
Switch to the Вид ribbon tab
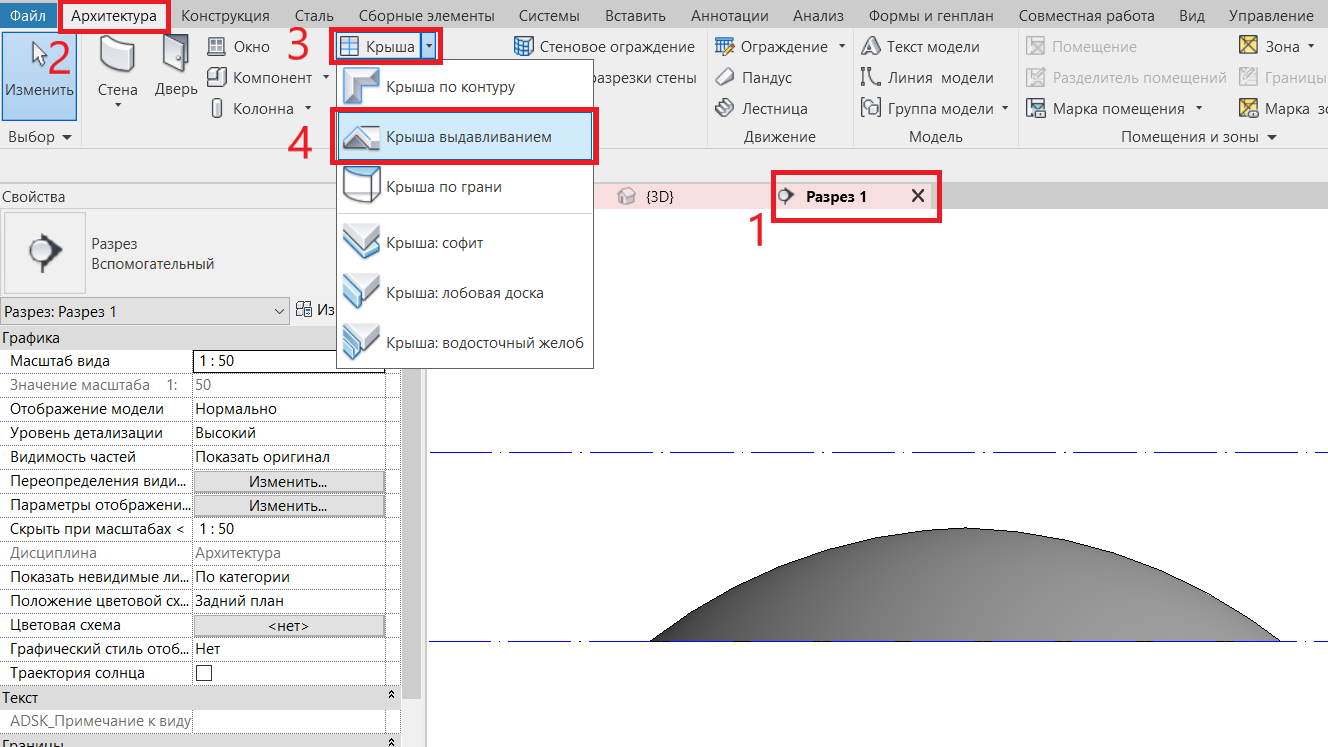pyautogui.click(x=1192, y=15)
